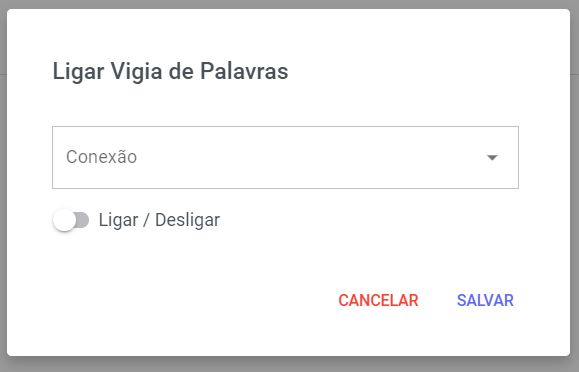Confirm with the blue SALVAR text
The width and height of the screenshot is (579, 372).
click(485, 300)
